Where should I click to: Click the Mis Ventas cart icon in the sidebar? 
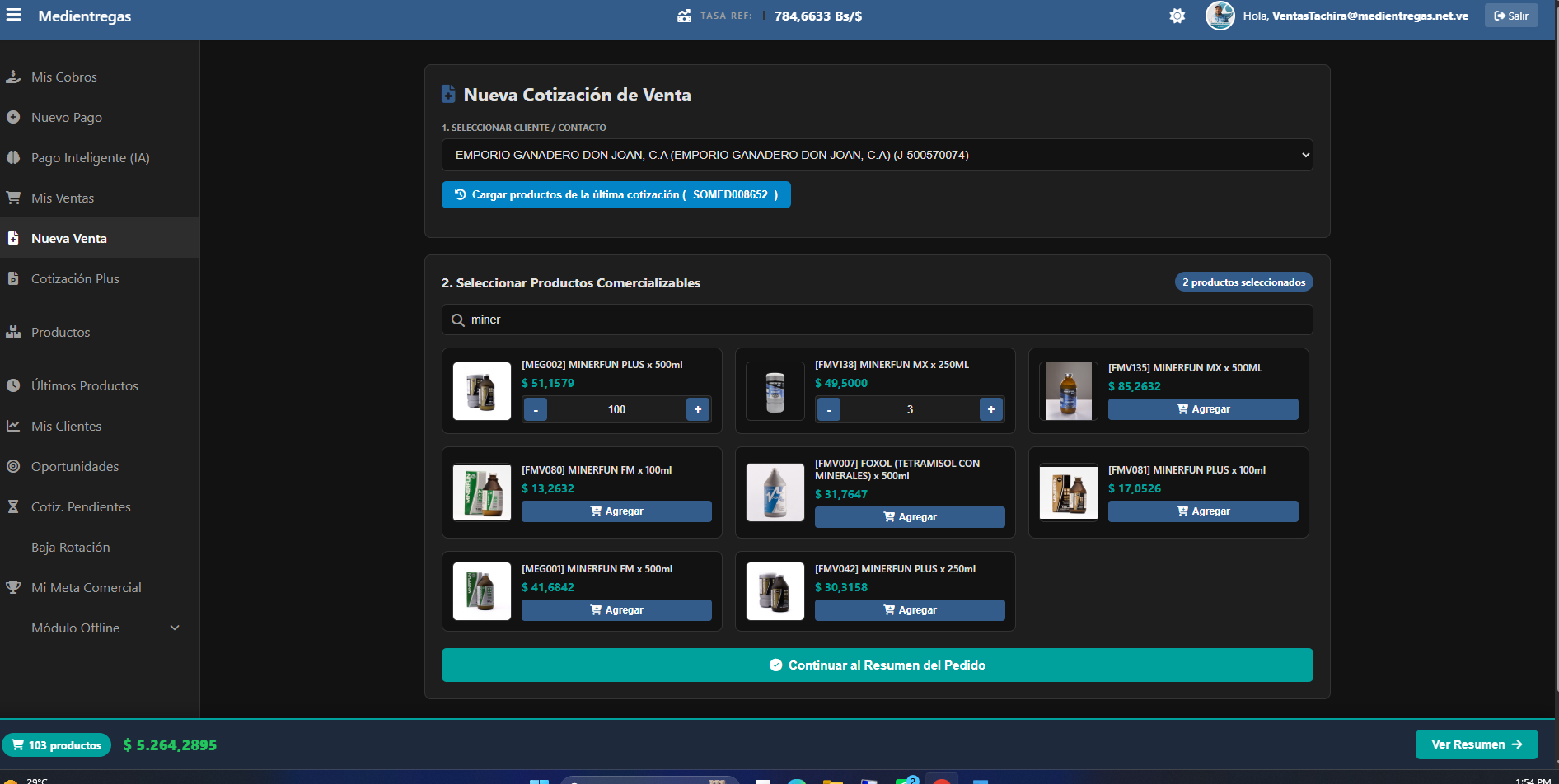13,198
